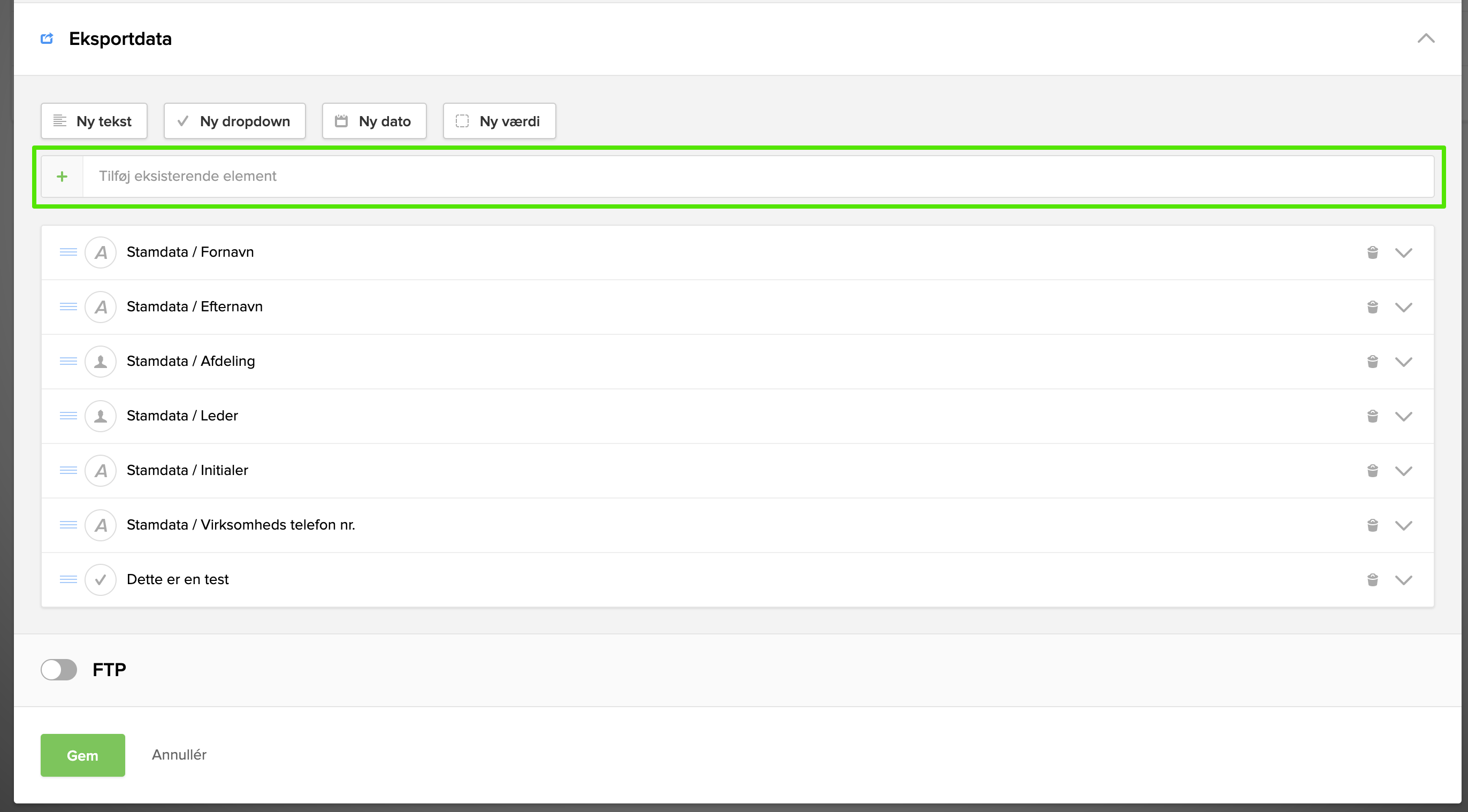Add a Ny tekst element
Screen dimensions: 1468x812
[94, 121]
